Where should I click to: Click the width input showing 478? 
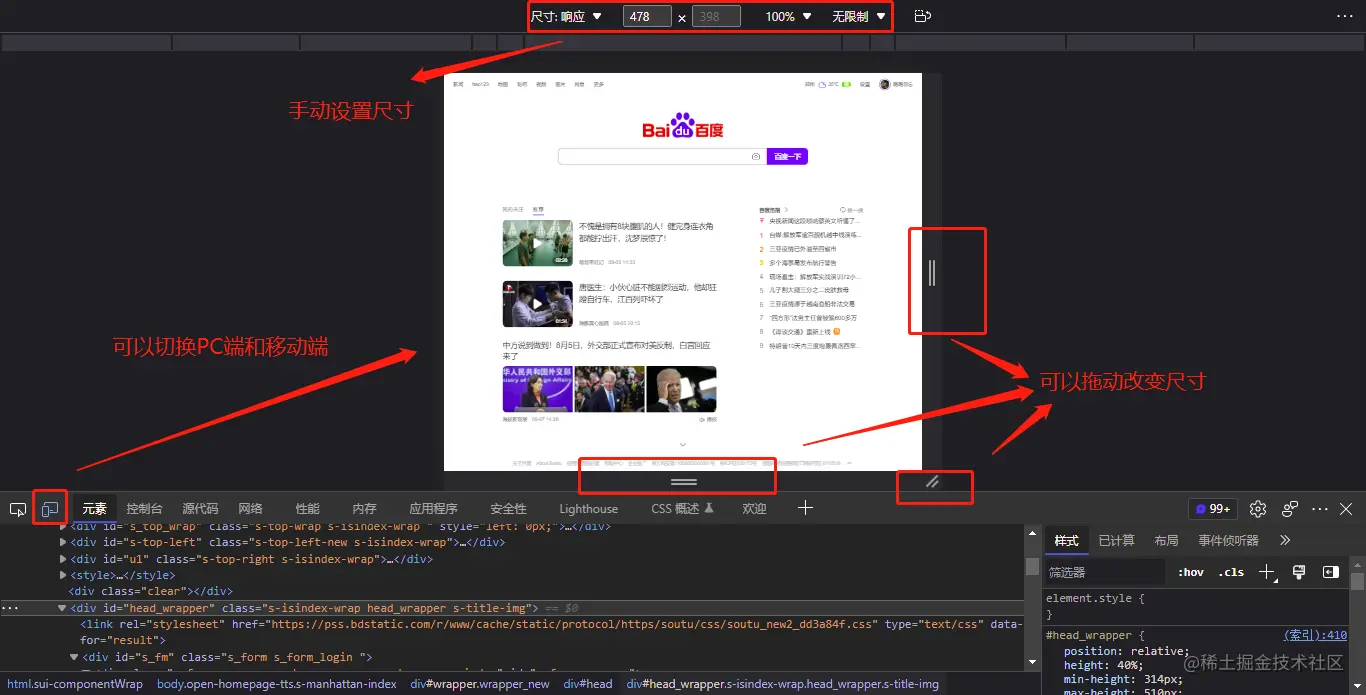pyautogui.click(x=647, y=16)
